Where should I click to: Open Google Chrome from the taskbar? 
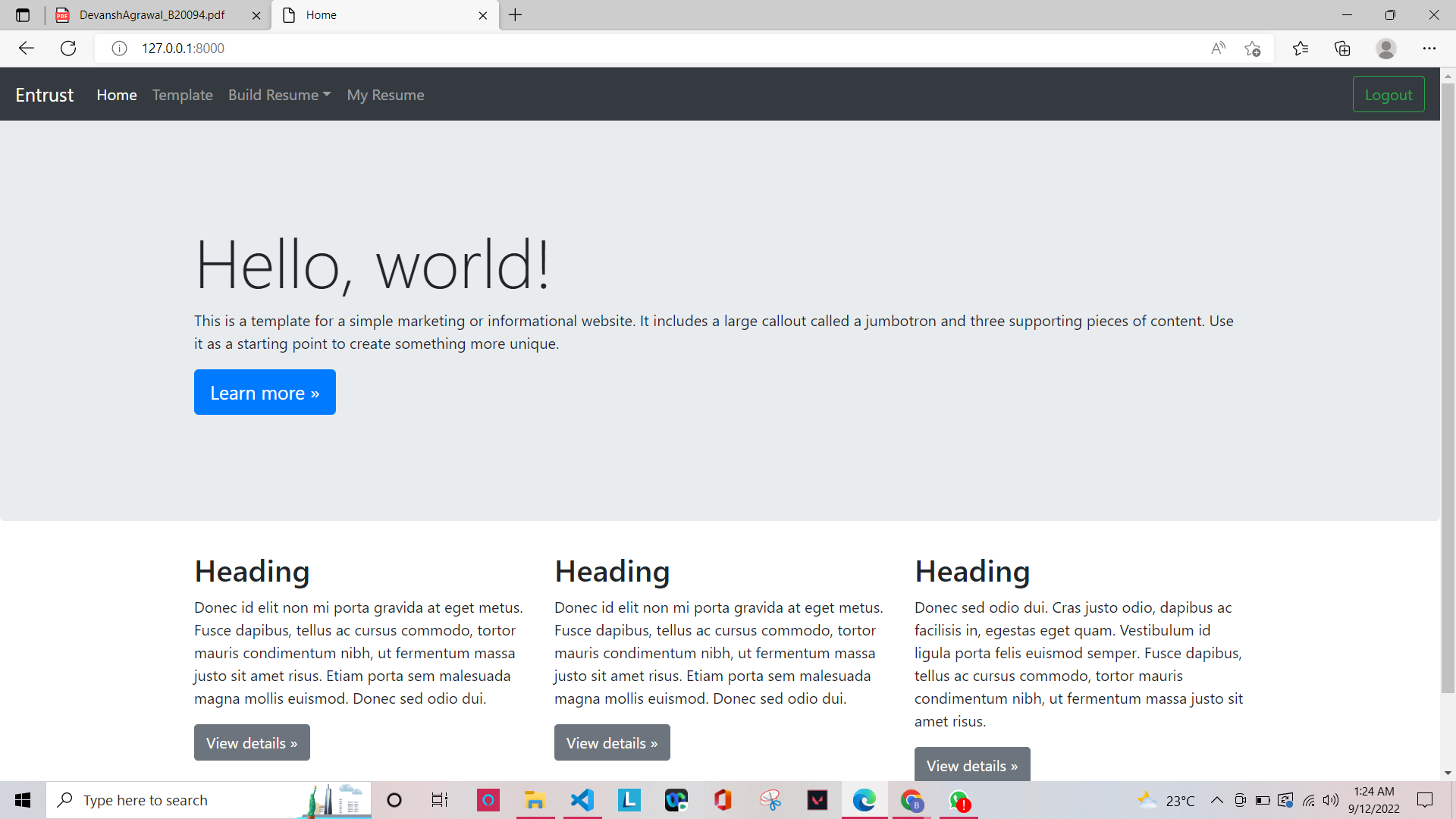pos(912,800)
